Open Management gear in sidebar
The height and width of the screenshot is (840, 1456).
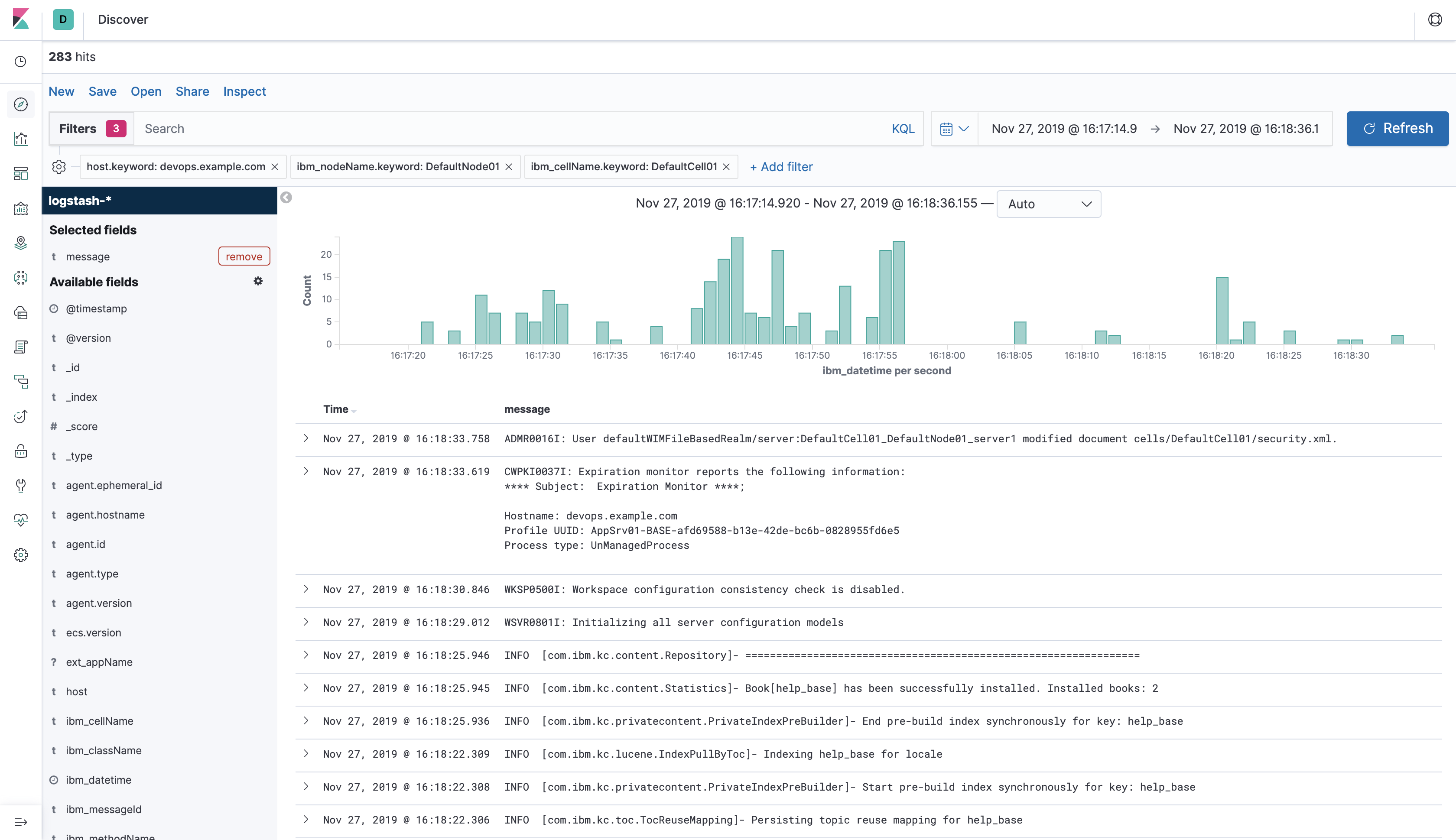coord(21,555)
